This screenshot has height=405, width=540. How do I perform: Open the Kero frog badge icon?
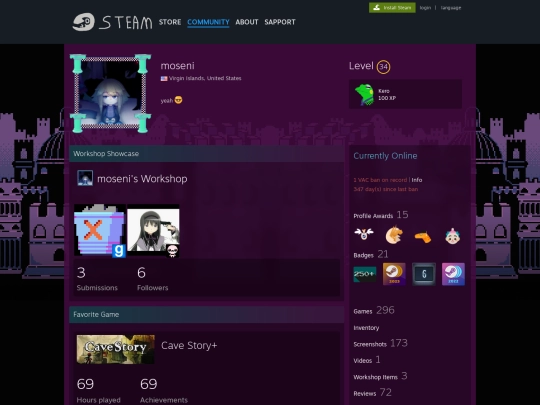click(x=364, y=94)
